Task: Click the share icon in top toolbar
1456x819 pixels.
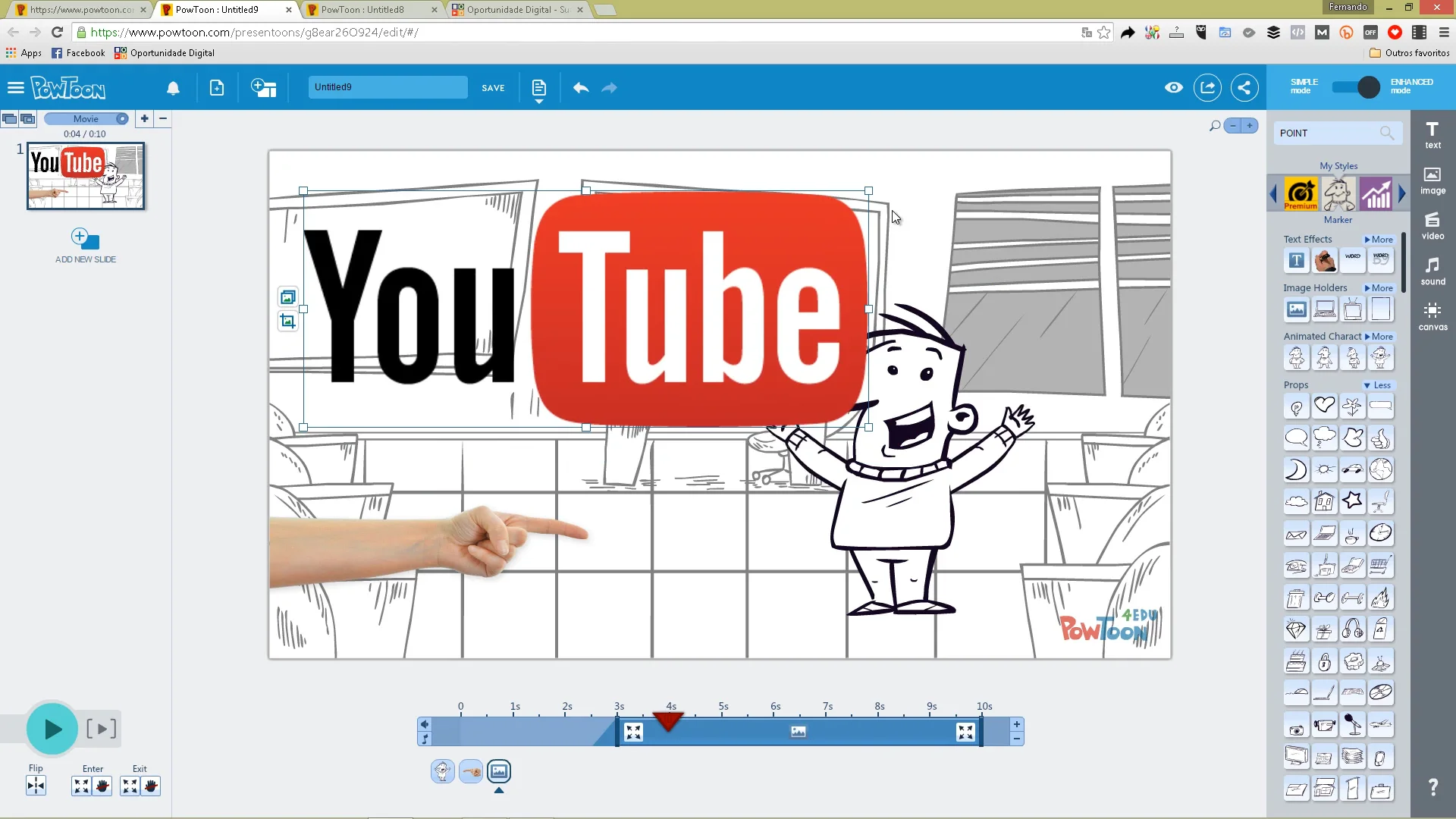Action: (1244, 87)
